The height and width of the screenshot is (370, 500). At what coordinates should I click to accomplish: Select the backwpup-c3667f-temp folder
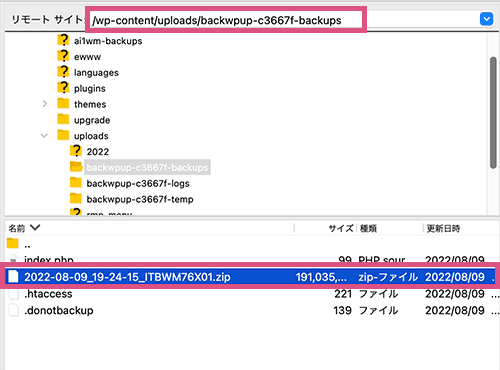(x=140, y=199)
